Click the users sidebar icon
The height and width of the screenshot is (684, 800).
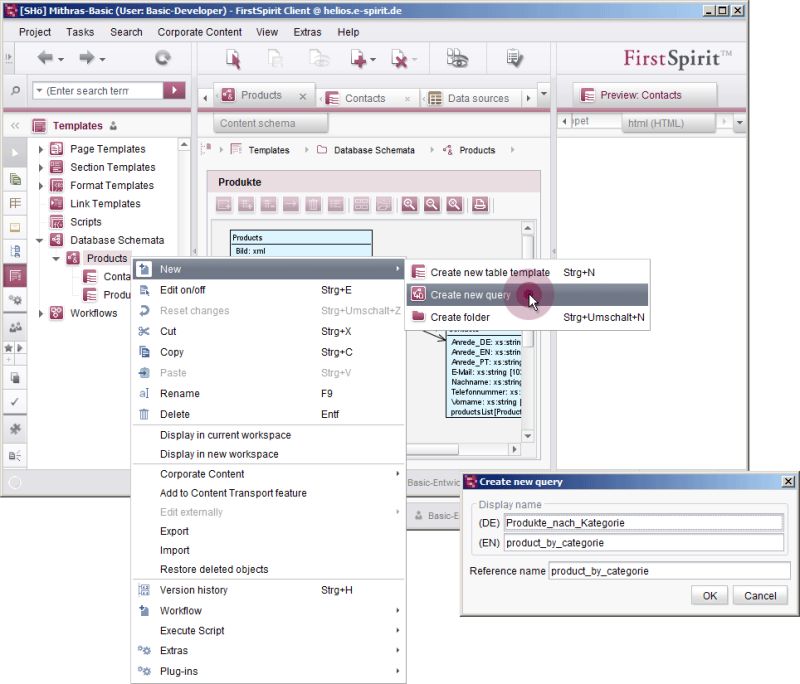point(15,327)
